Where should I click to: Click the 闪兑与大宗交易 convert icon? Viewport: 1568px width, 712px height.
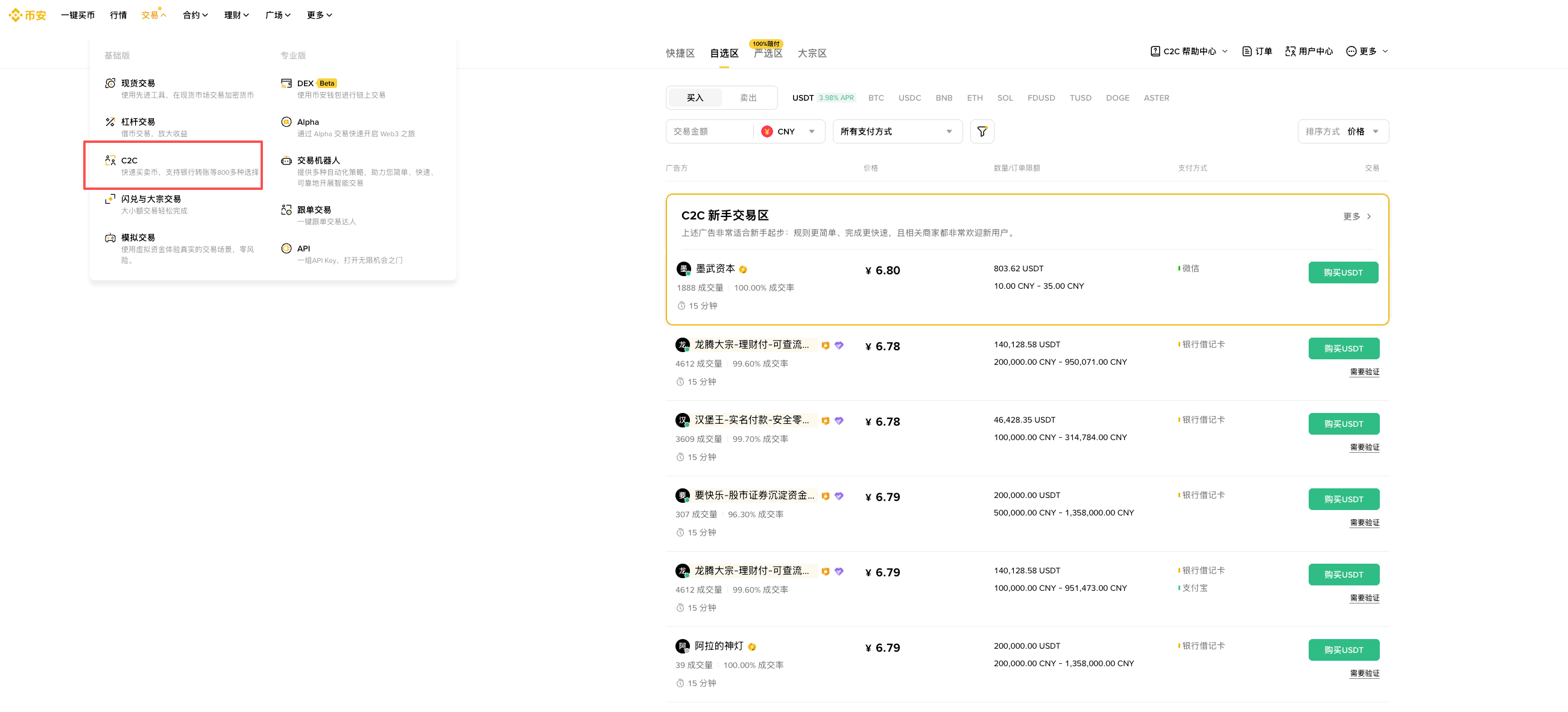(110, 199)
